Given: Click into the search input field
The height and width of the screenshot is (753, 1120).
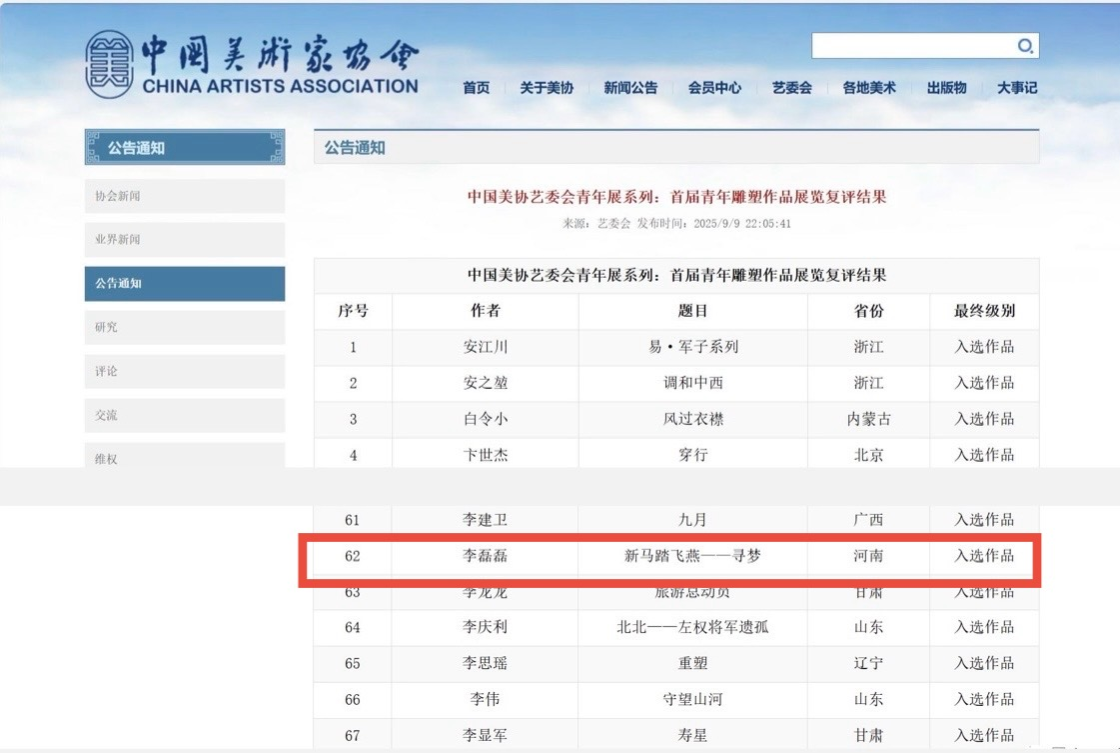Looking at the screenshot, I should [912, 46].
